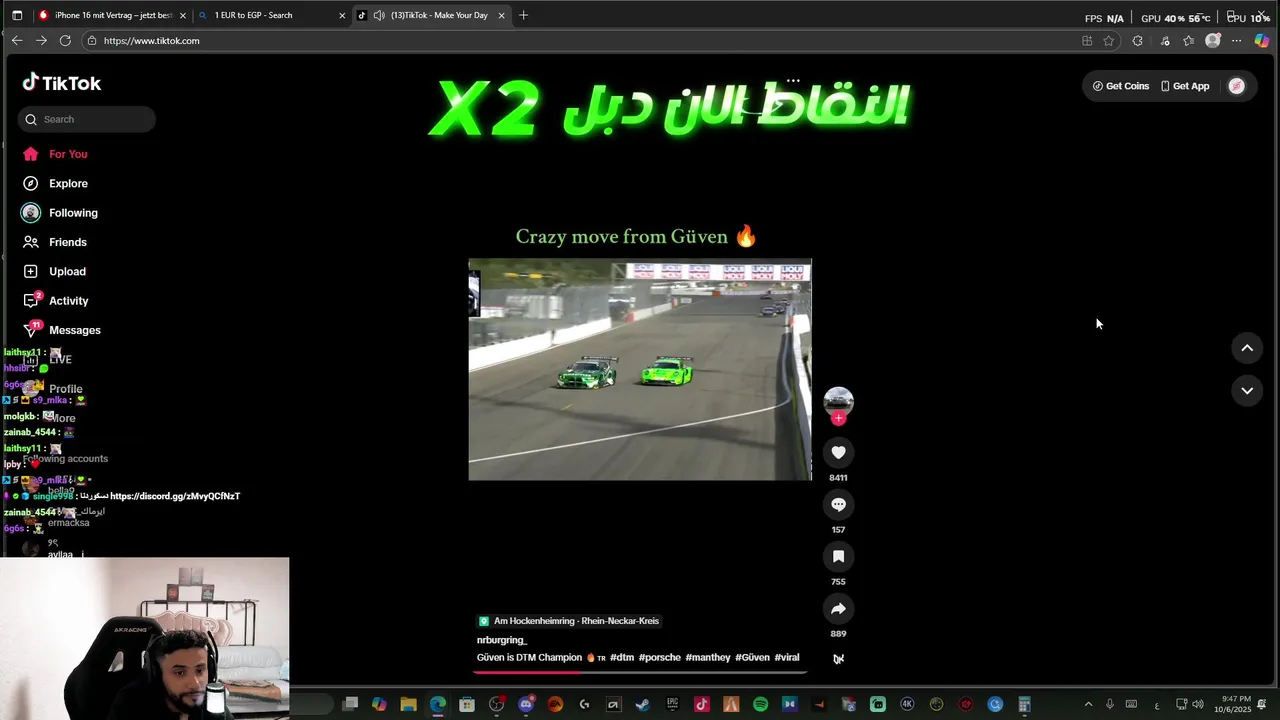
Task: Follow the creator using the red plus
Action: pyautogui.click(x=838, y=418)
